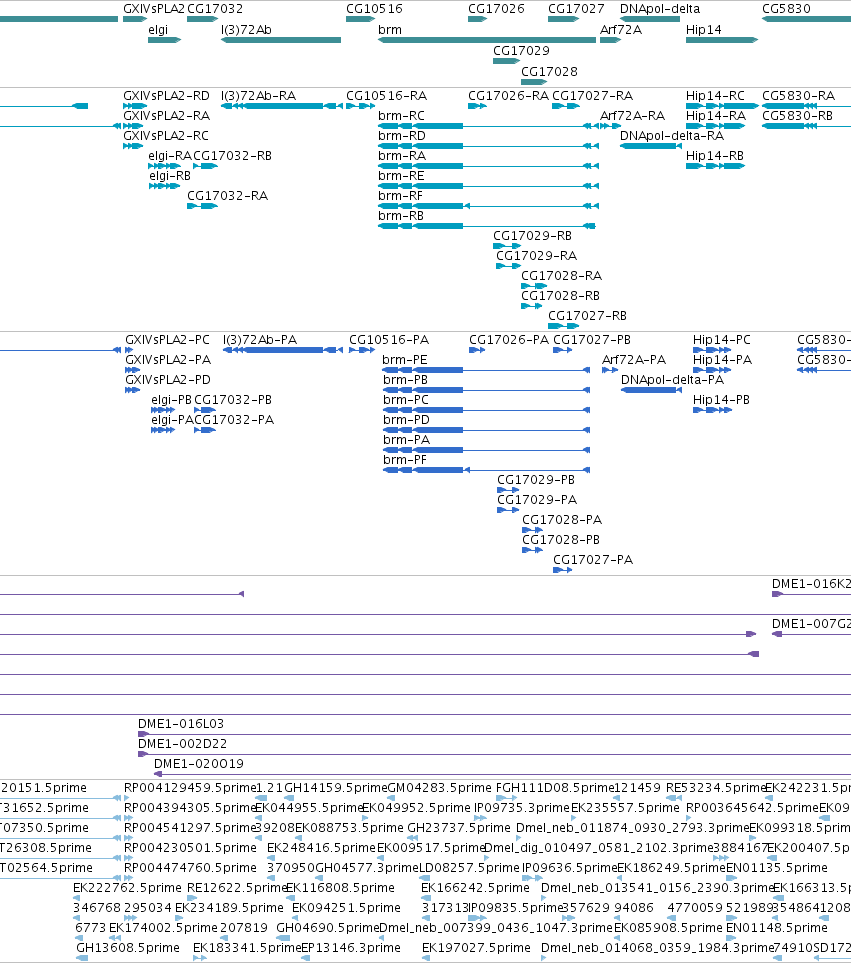Screen dimensions: 851x963
Task: Click the DME1-020O19 BAC label
Action: tap(199, 764)
